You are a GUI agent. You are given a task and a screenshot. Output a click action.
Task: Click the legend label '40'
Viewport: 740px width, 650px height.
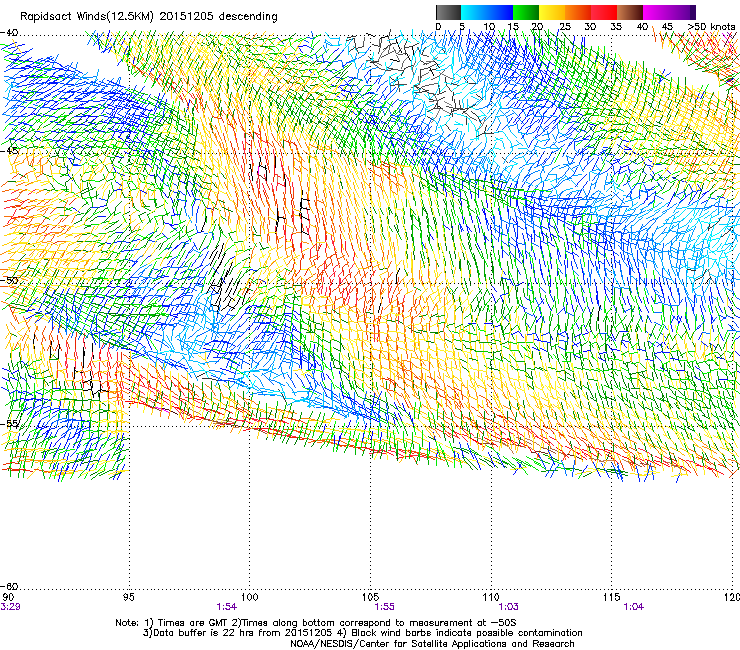642,27
